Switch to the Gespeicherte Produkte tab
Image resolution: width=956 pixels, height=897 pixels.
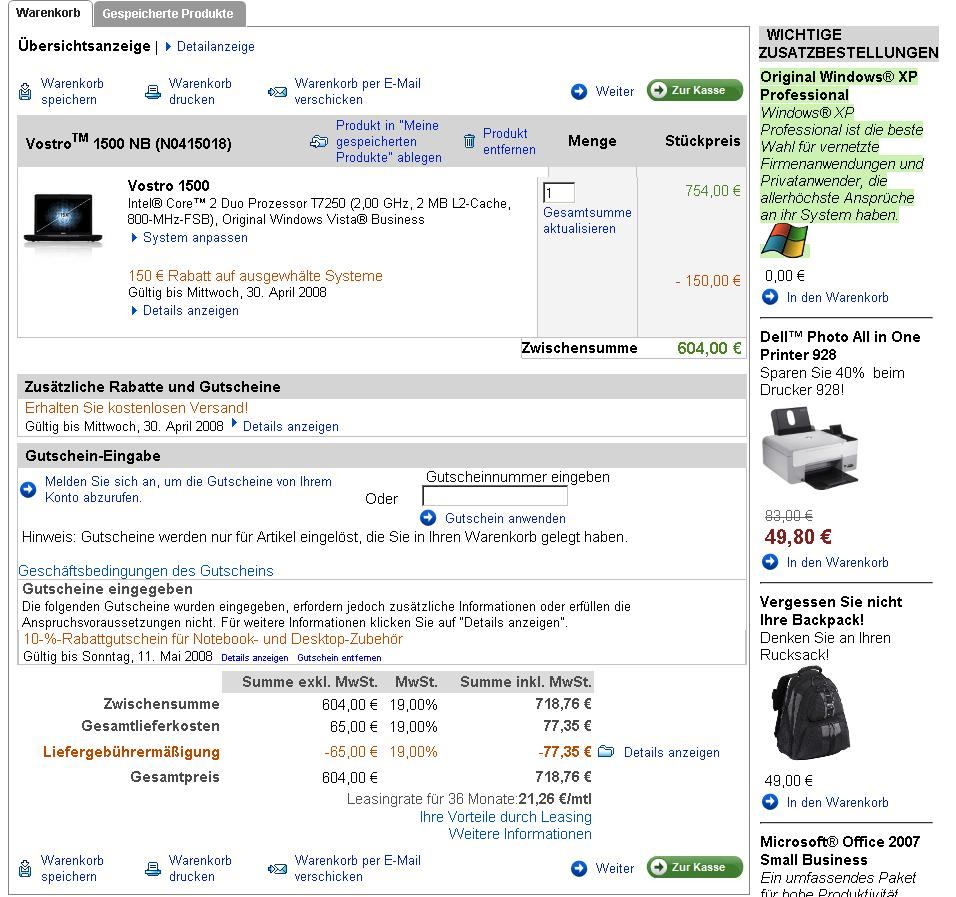coord(168,13)
